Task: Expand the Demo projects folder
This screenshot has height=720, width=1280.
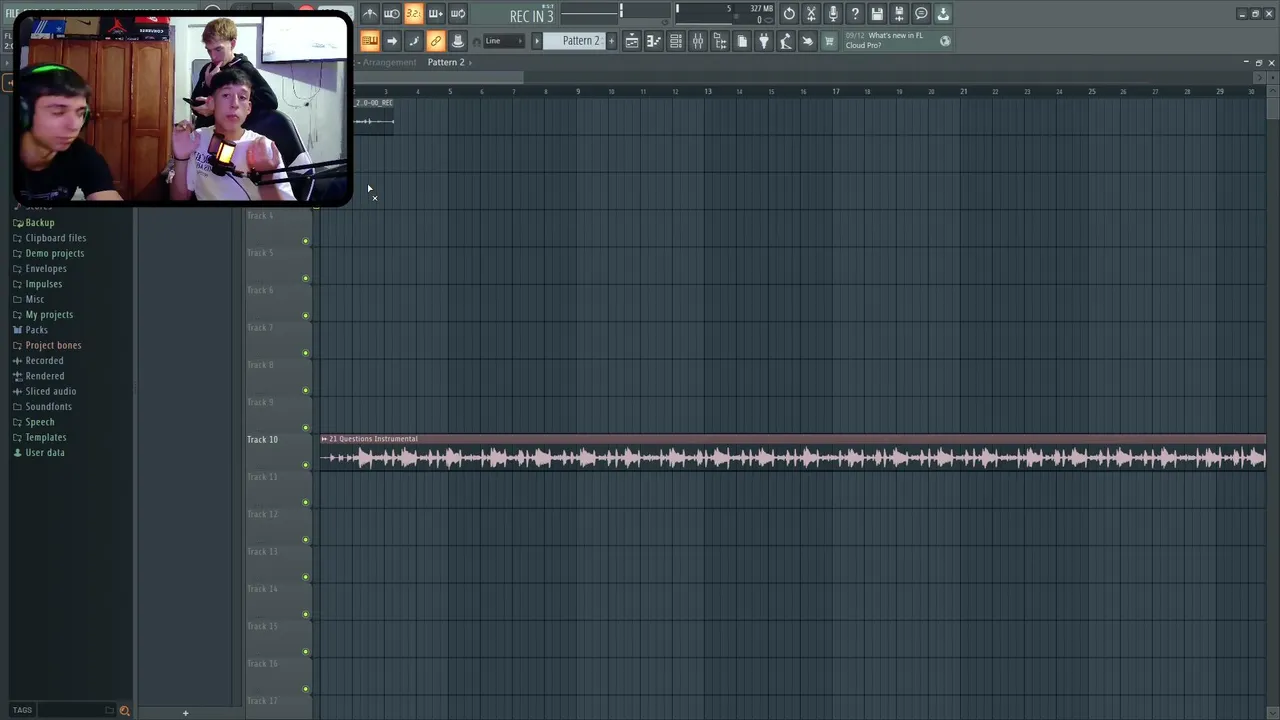Action: pyautogui.click(x=48, y=253)
